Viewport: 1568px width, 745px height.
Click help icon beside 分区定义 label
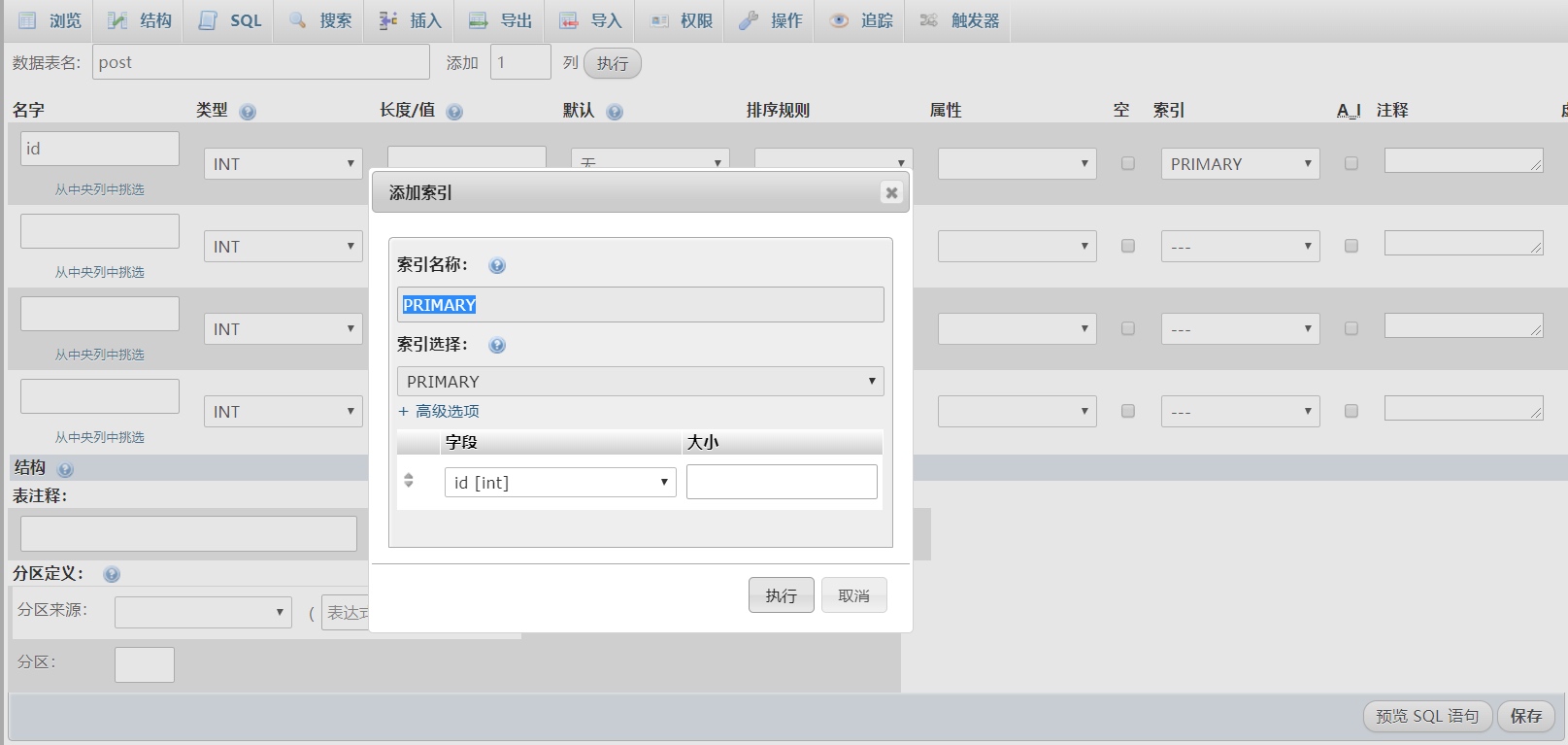pyautogui.click(x=112, y=574)
